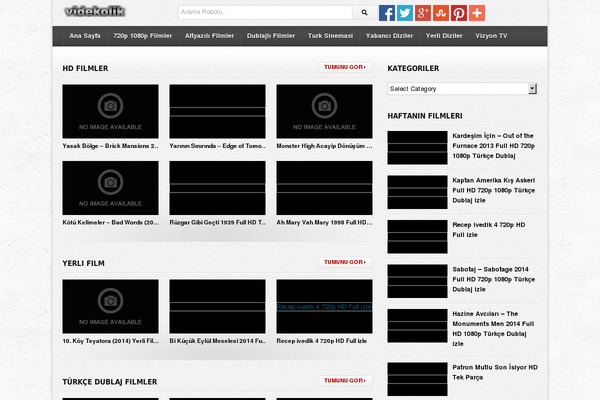600x400 pixels.
Task: Click the videkolik site logo
Action: (x=95, y=12)
